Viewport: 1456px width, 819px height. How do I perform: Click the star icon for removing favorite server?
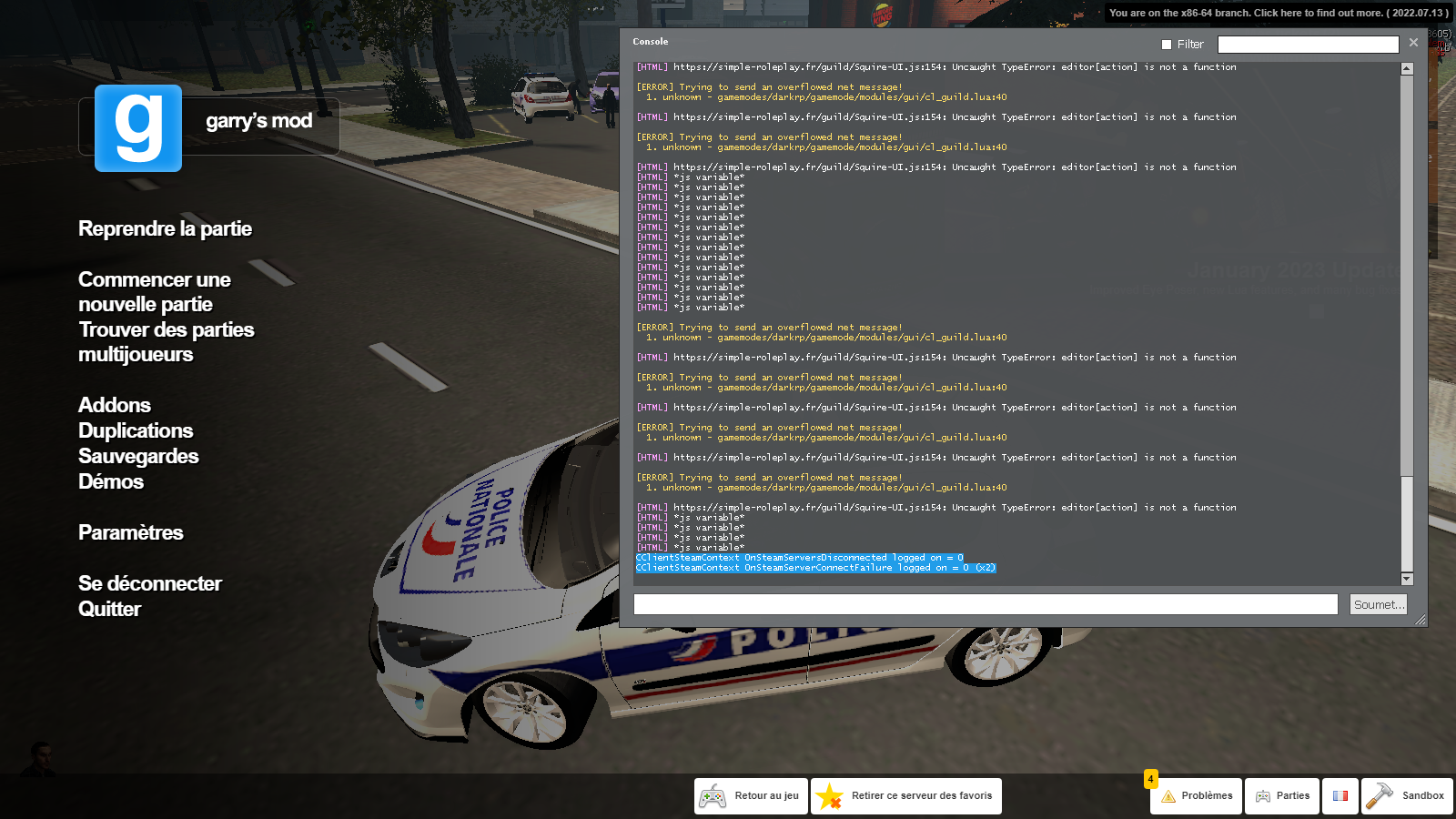[829, 796]
